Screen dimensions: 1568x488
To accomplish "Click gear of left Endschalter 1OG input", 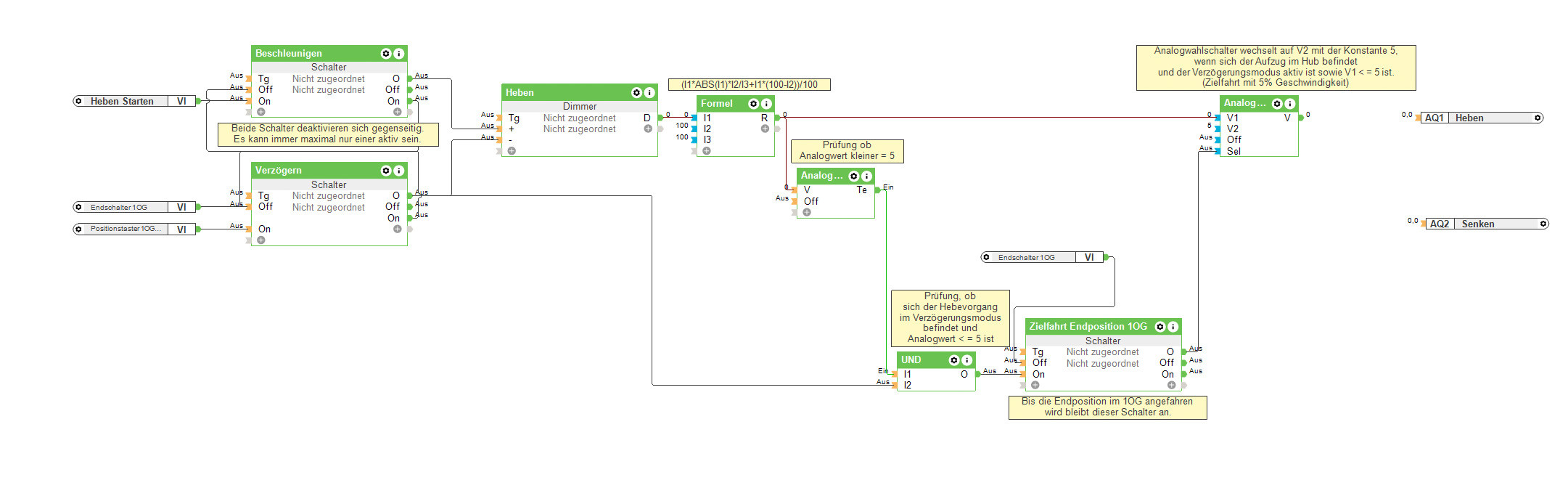I will click(x=78, y=207).
